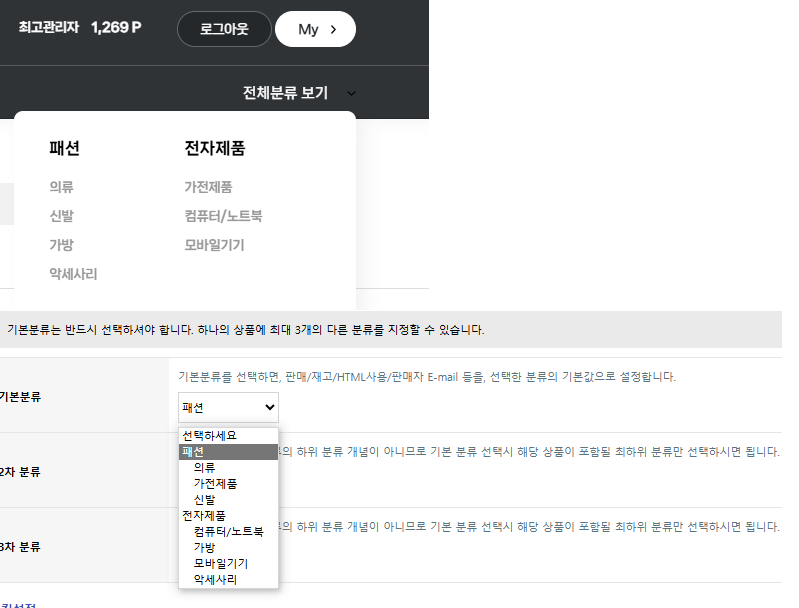This screenshot has width=799, height=608.
Task: Select 악세사리 option in dropdown list
Action: click(x=228, y=579)
